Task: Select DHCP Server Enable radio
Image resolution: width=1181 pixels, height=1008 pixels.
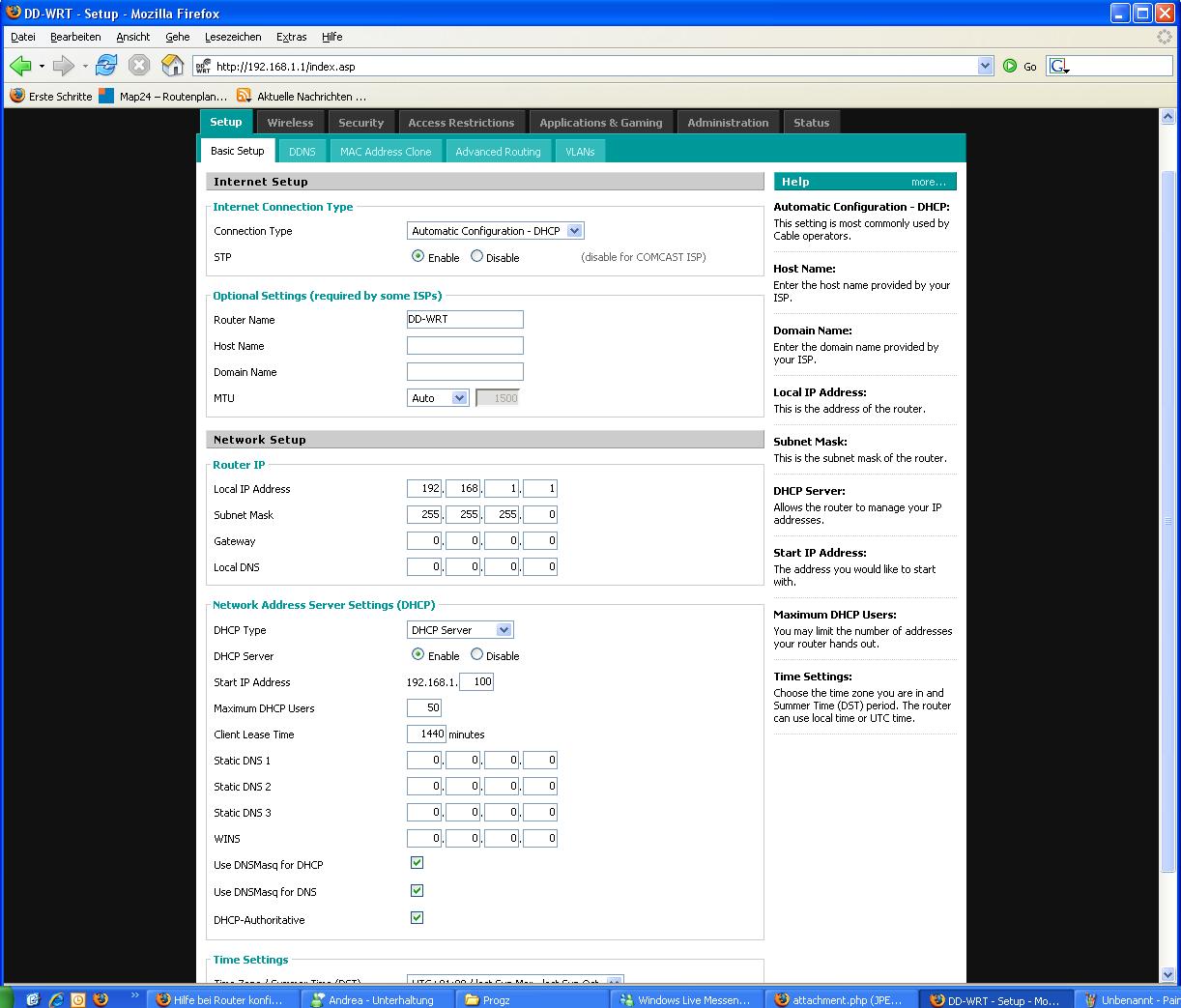Action: point(418,654)
